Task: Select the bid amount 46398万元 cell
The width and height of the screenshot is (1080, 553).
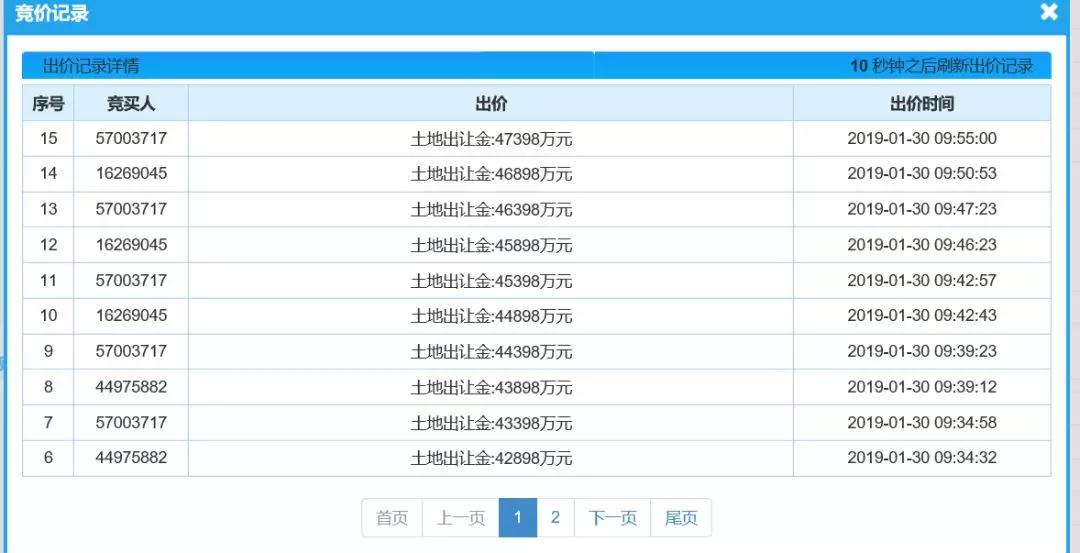Action: [491, 209]
